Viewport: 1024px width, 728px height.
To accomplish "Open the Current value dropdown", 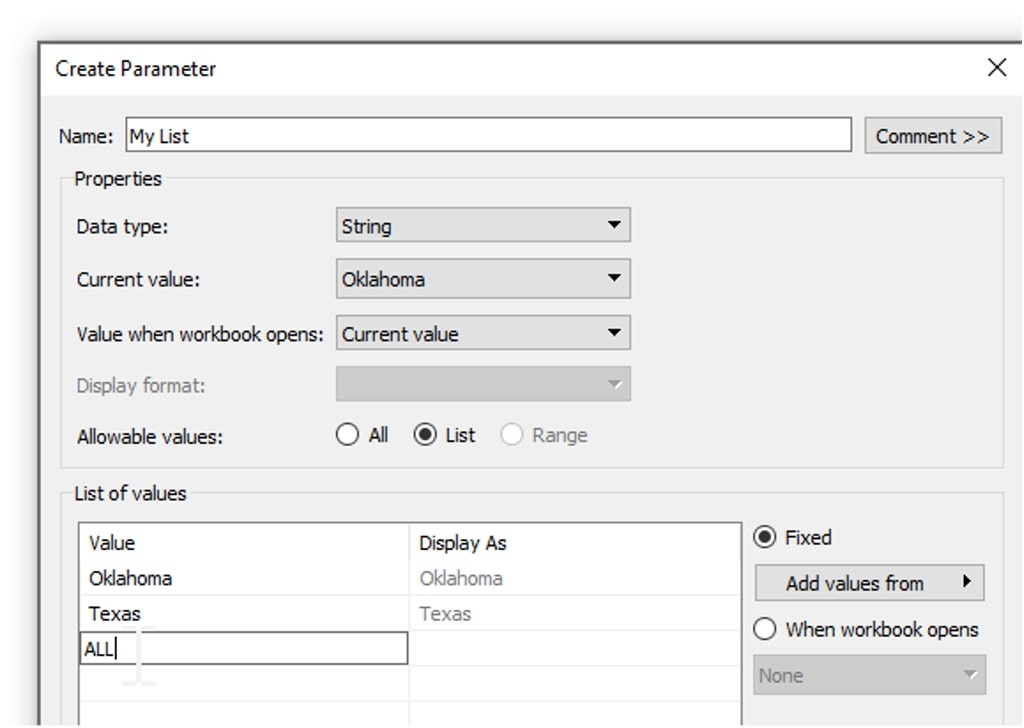I will (483, 279).
